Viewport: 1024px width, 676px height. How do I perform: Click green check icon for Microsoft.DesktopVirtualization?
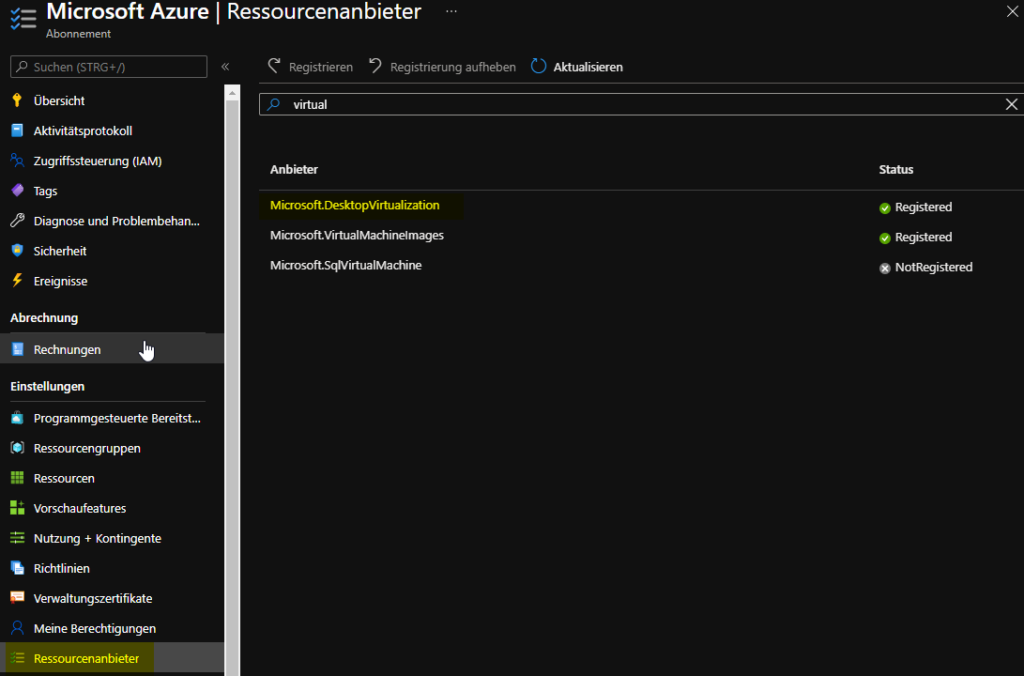pyautogui.click(x=885, y=208)
